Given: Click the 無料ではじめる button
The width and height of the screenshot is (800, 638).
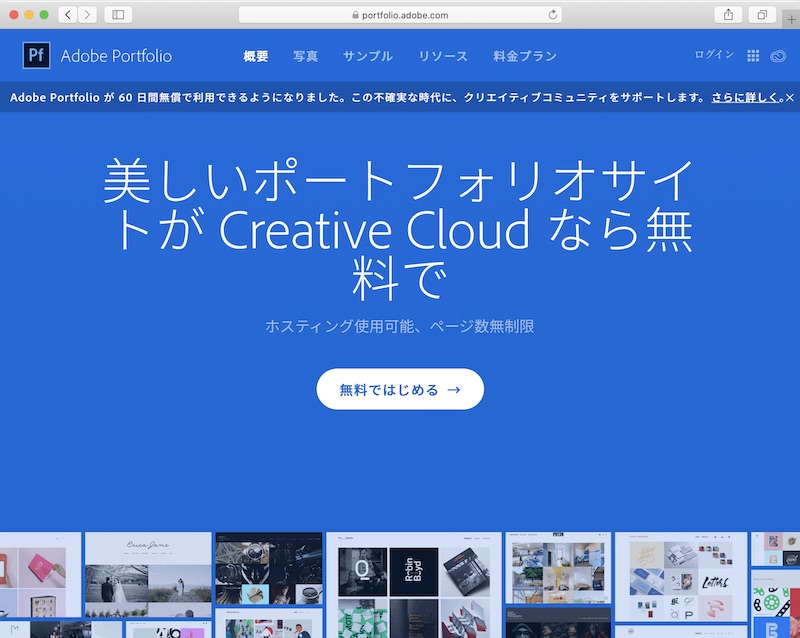Looking at the screenshot, I should point(400,388).
